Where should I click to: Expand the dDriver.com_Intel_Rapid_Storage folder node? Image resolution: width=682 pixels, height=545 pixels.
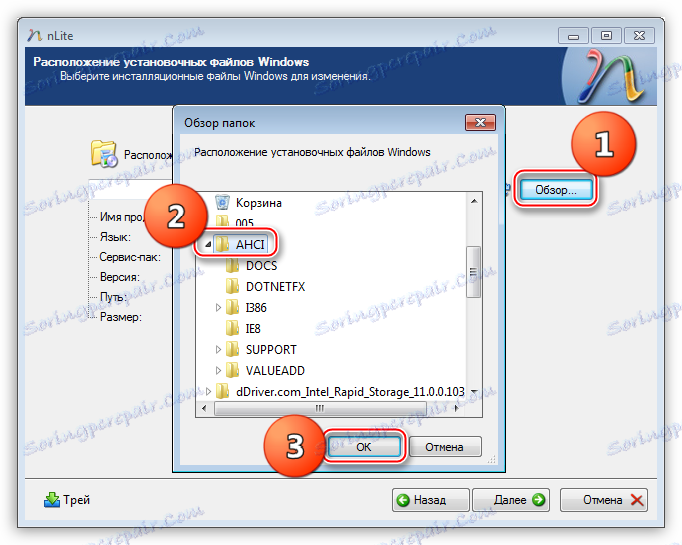208,391
